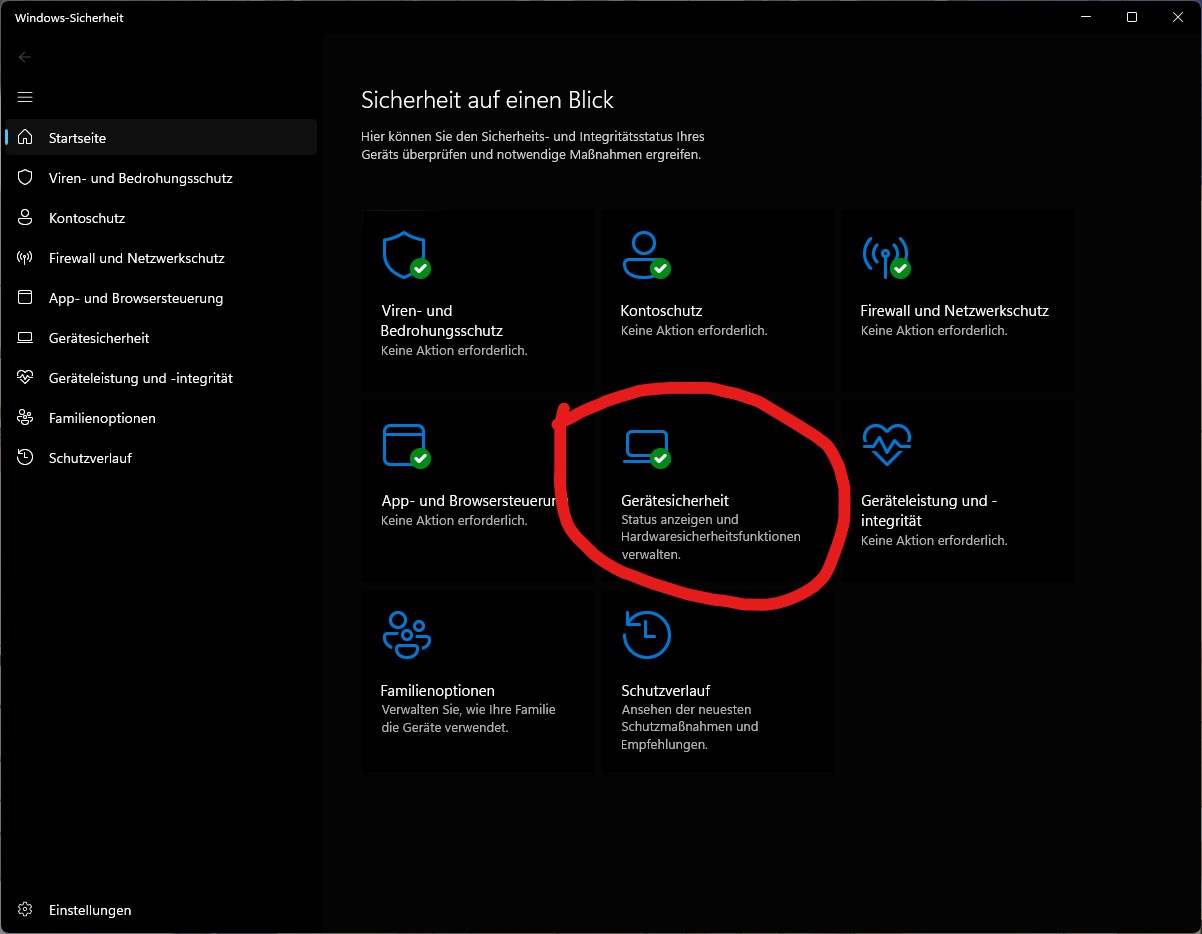Minimize the Windows-Sicherheit window
This screenshot has width=1202, height=934.
tap(1086, 17)
